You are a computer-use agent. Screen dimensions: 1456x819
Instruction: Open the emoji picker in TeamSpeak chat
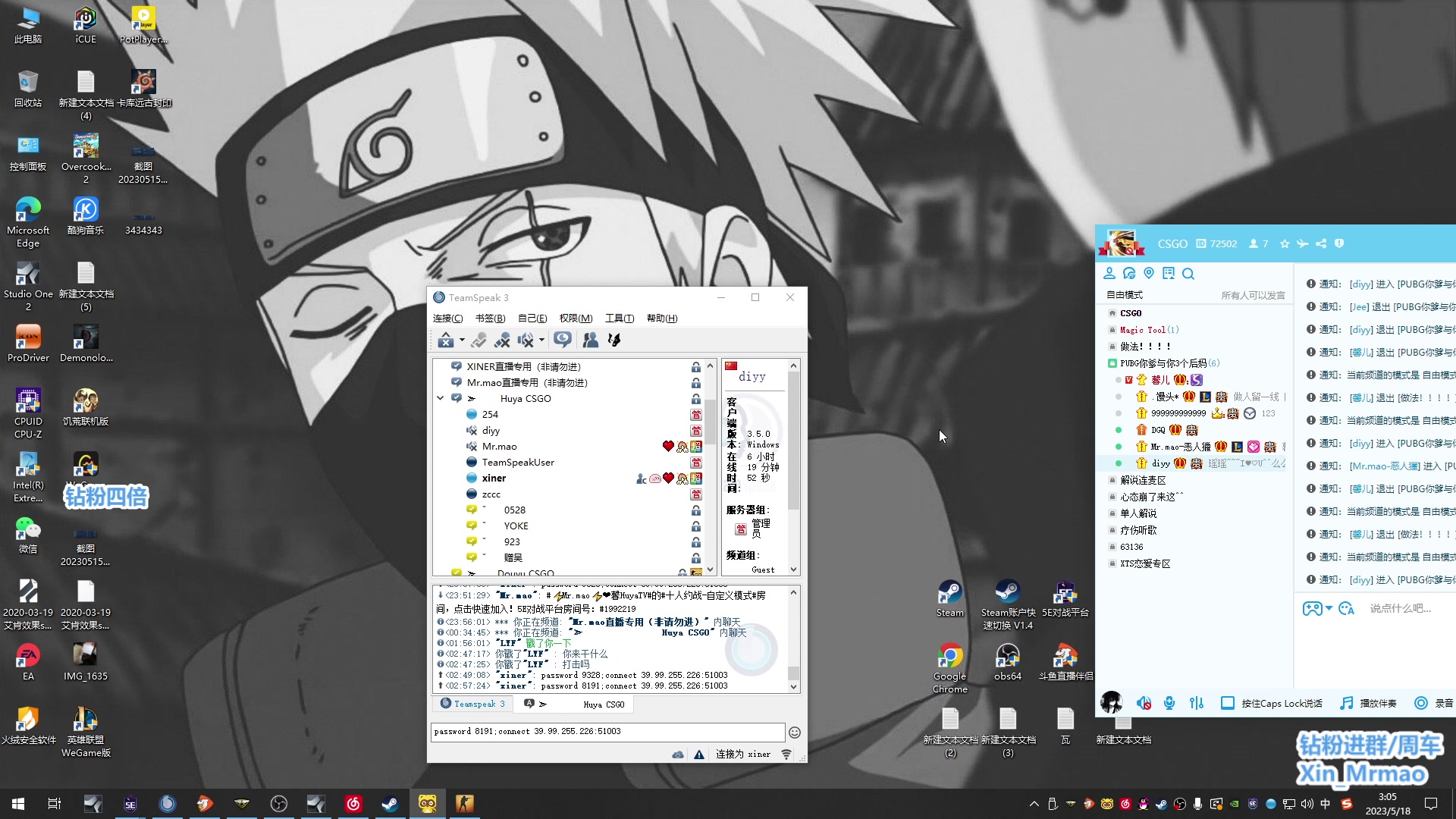click(x=795, y=733)
